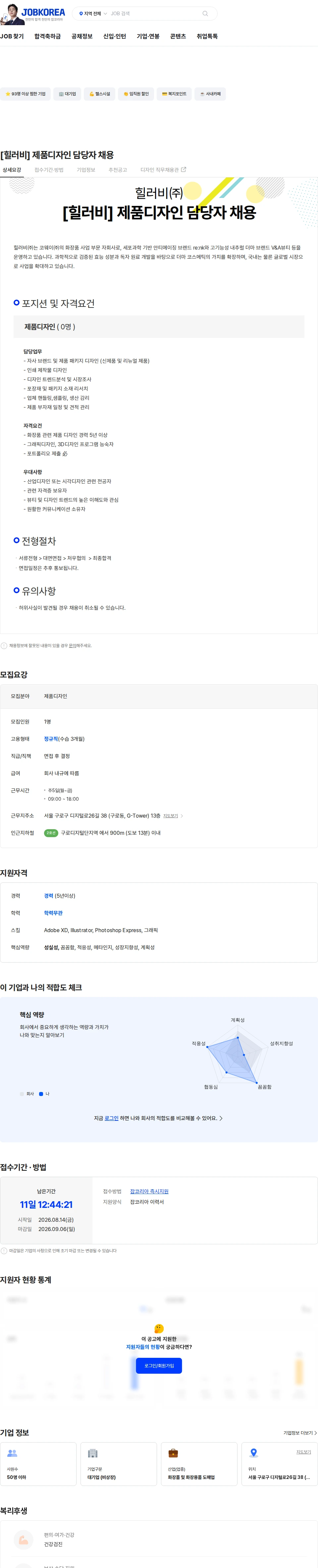
Task: Open the JOB 찾기 menu
Action: click(12, 36)
